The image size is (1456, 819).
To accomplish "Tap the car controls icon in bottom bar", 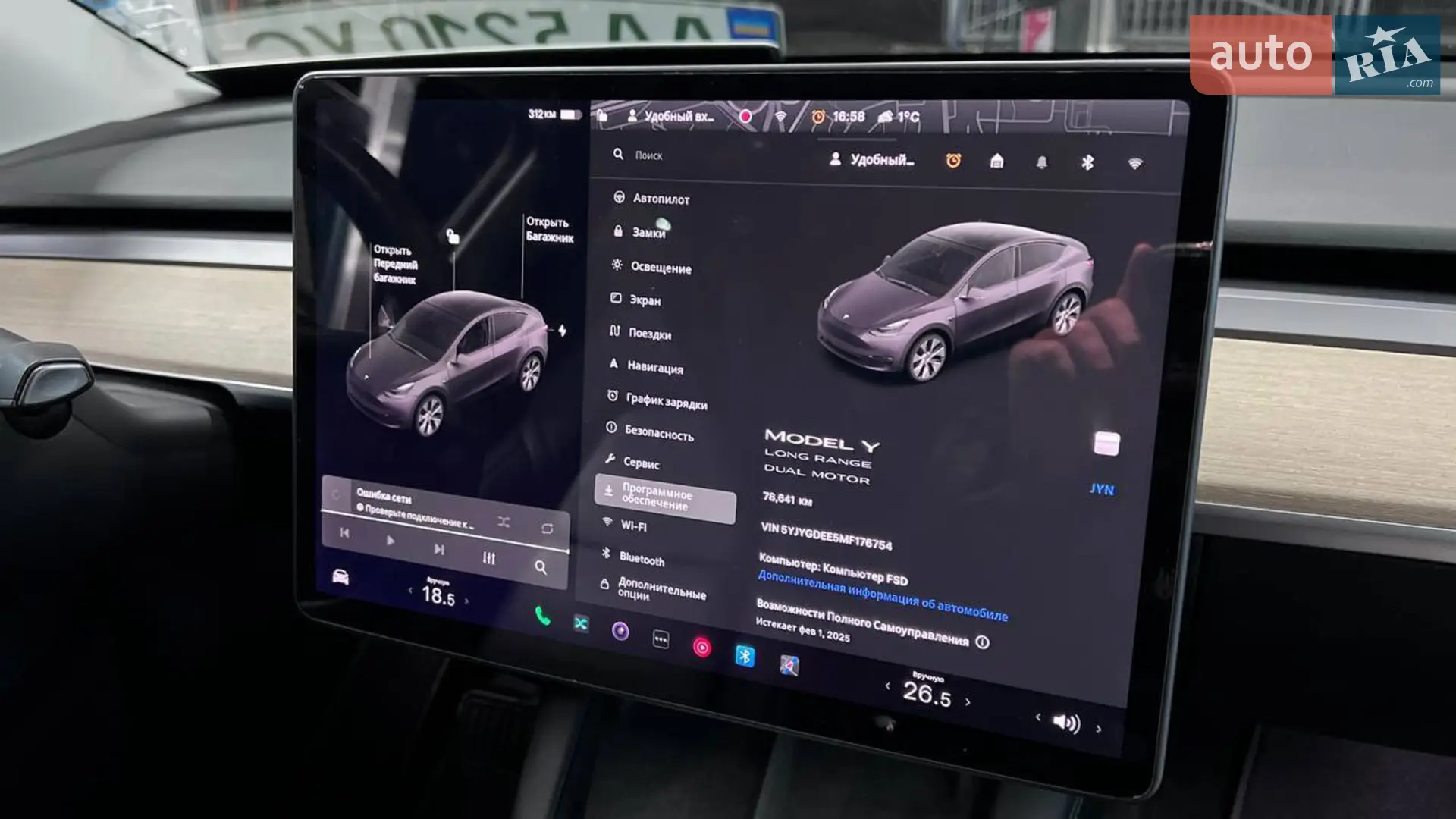I will point(340,577).
